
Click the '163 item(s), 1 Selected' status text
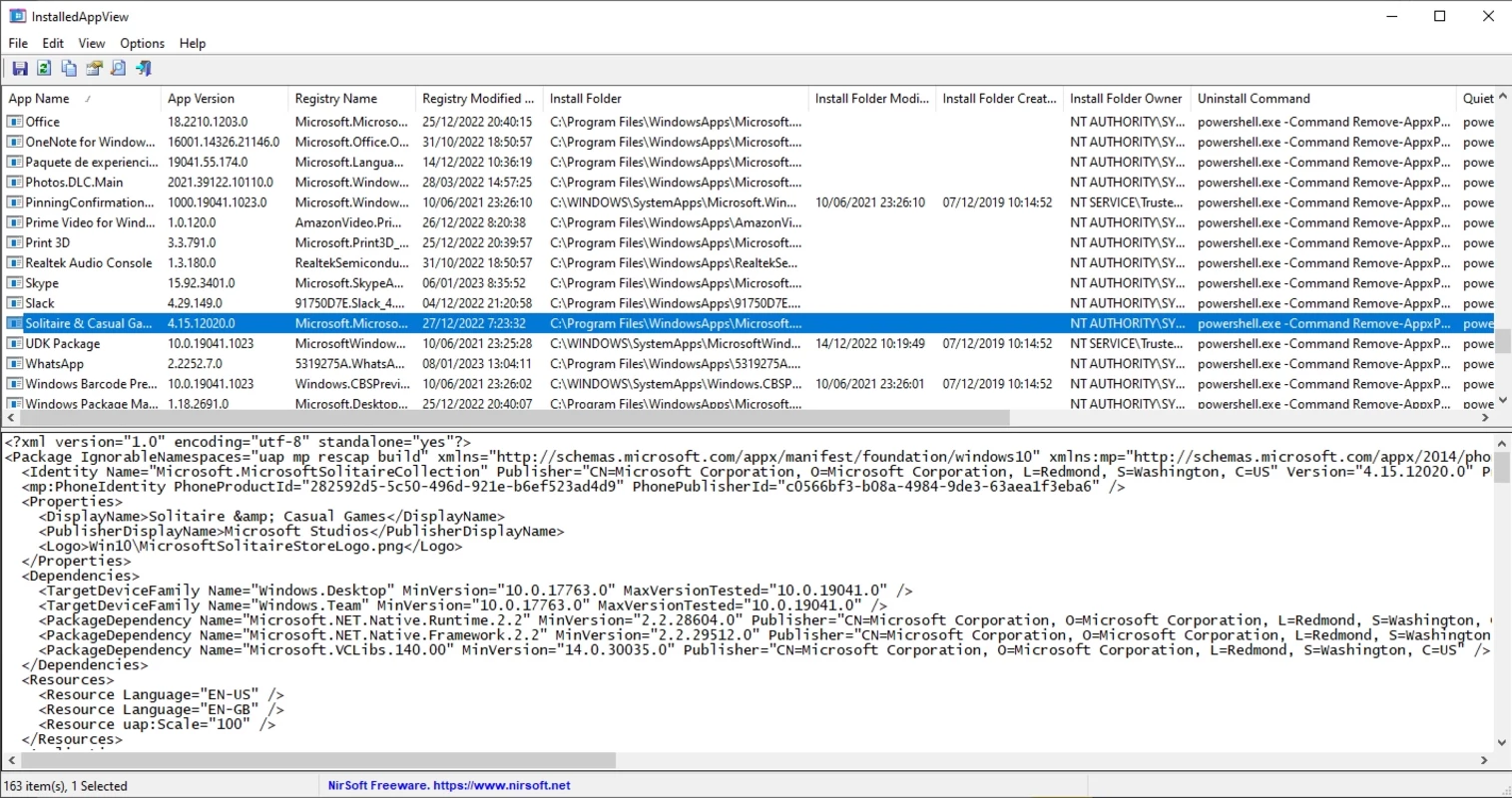(66, 786)
